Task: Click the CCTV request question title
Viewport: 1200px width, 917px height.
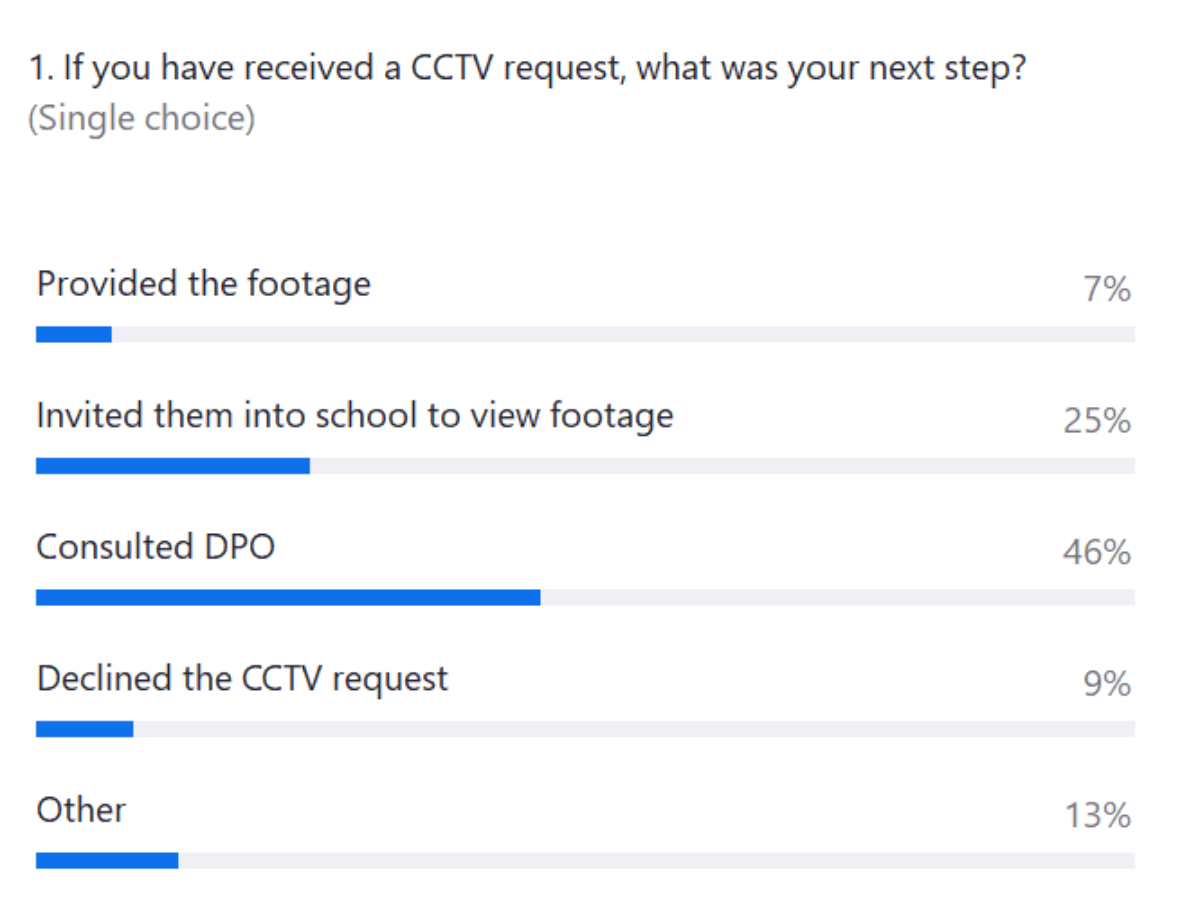Action: click(528, 71)
